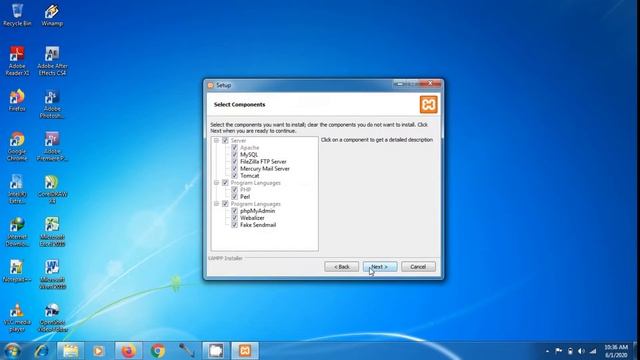Select the Microsoft Excel 2010 desktop shortcut
The height and width of the screenshot is (360, 640).
[52, 231]
